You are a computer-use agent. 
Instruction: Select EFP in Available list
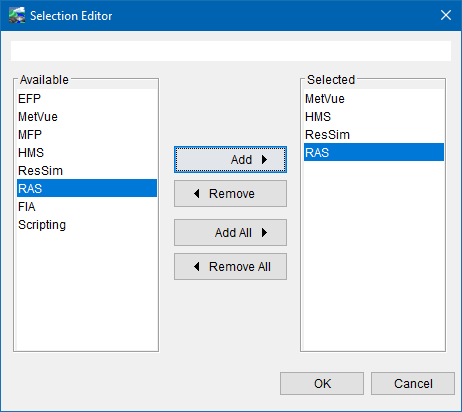coord(87,99)
